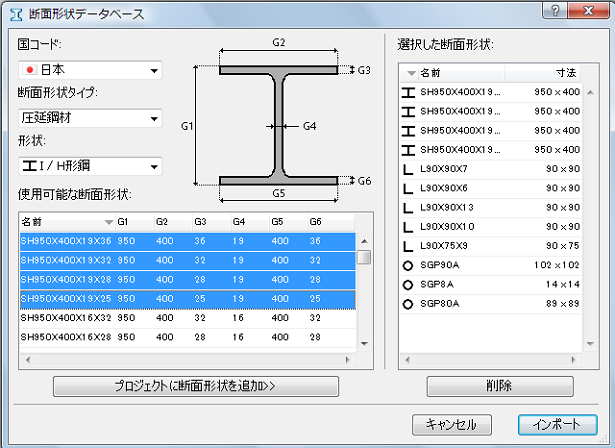Click the 90 × 75 dimension cell
Viewport: 615px width, 448px height.
point(562,246)
